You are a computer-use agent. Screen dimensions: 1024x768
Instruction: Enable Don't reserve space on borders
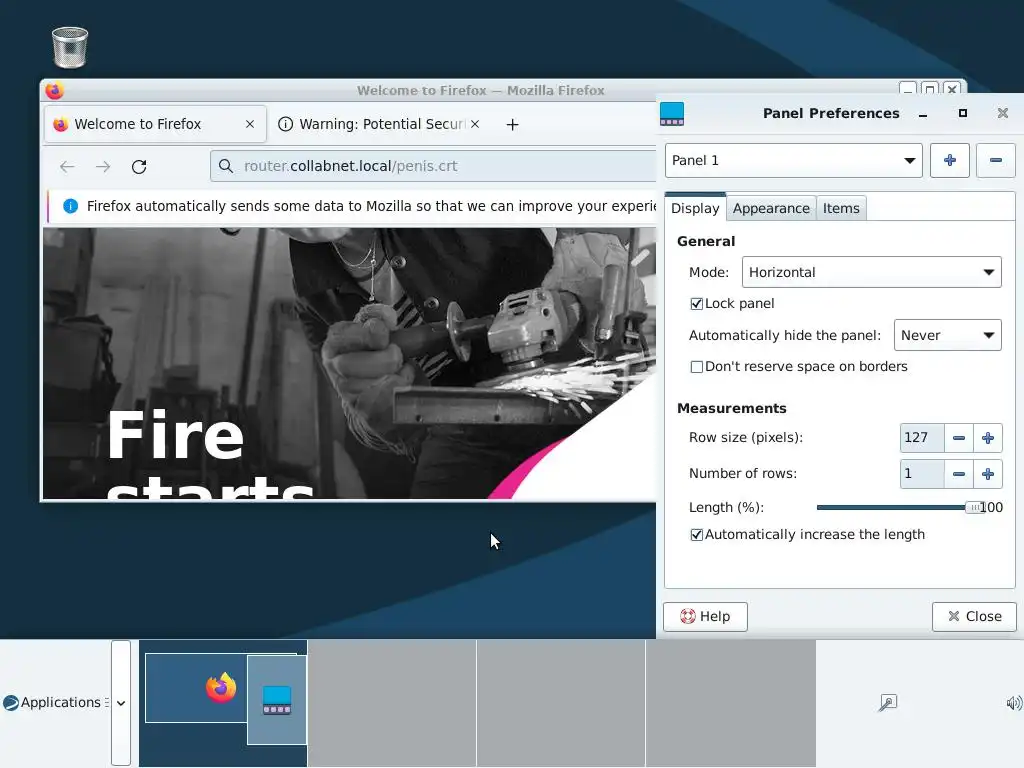pyautogui.click(x=697, y=367)
